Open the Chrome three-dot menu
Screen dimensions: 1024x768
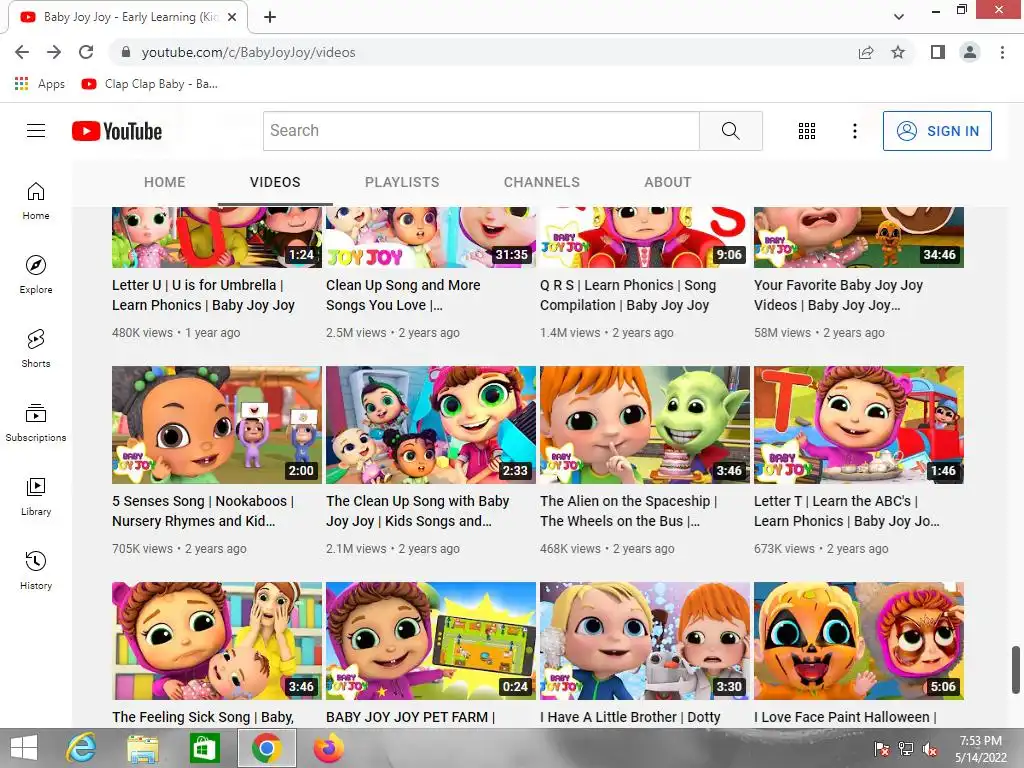tap(1002, 52)
